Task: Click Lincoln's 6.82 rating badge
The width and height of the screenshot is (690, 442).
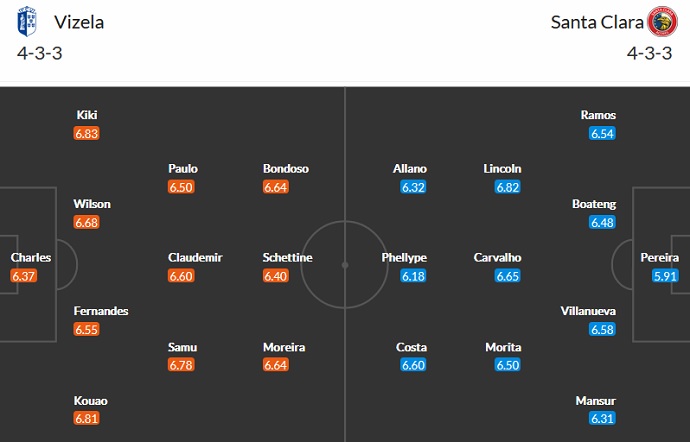Action: [x=508, y=187]
